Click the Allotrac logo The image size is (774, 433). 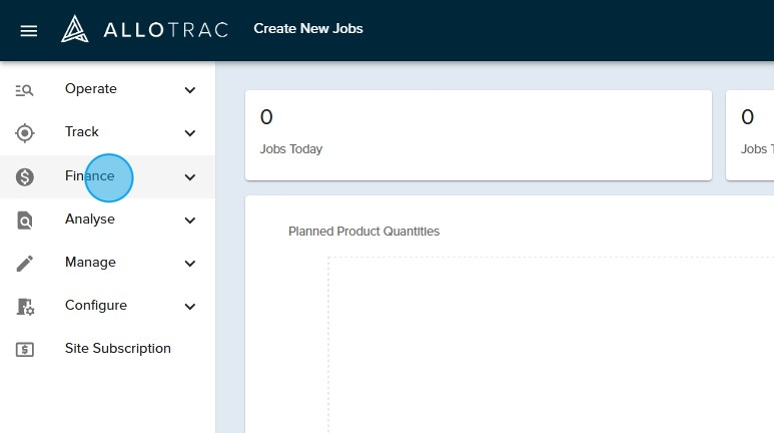pos(145,29)
